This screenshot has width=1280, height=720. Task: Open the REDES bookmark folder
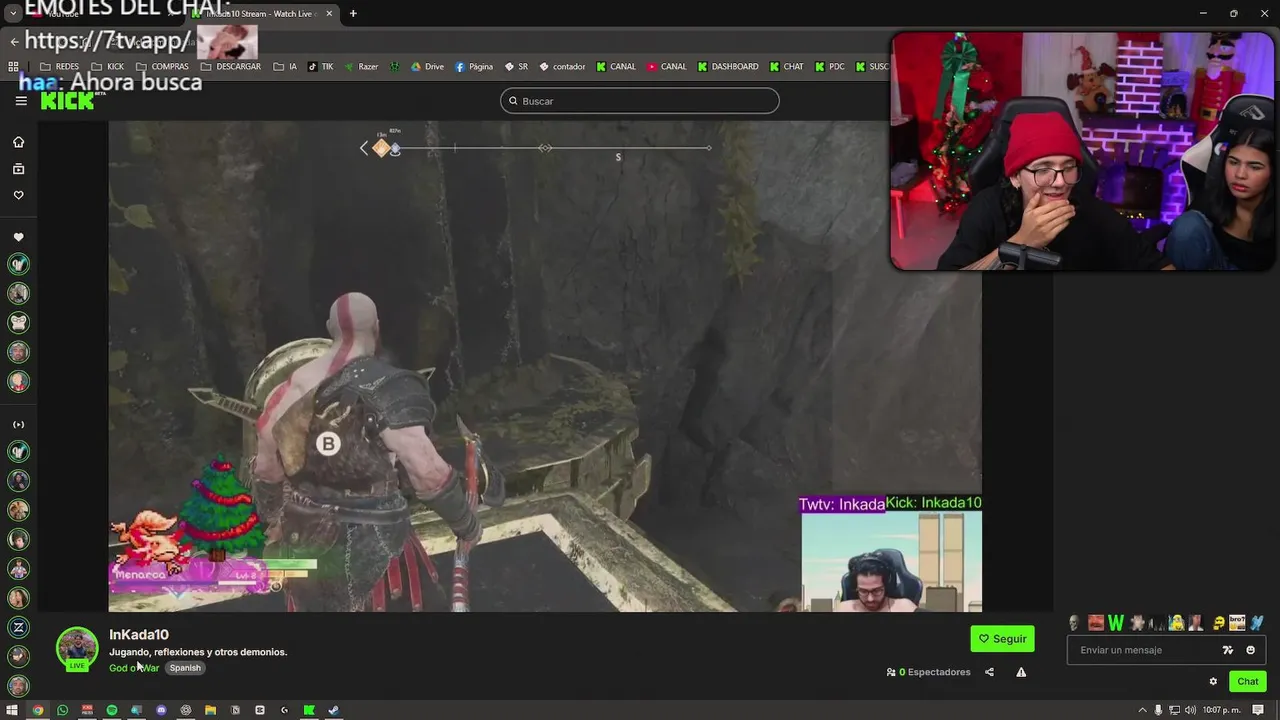59,67
